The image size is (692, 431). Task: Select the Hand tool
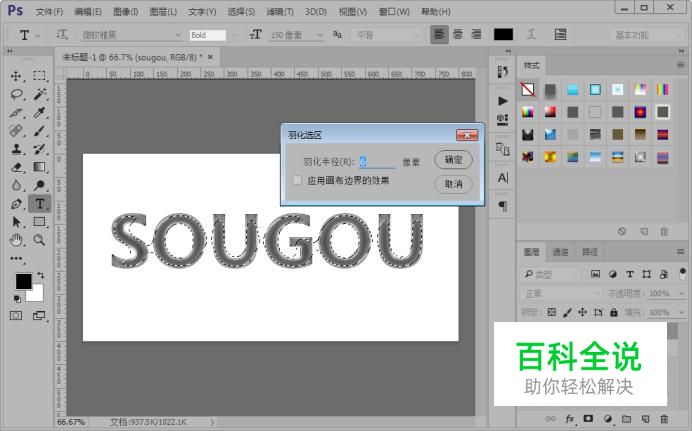click(16, 240)
